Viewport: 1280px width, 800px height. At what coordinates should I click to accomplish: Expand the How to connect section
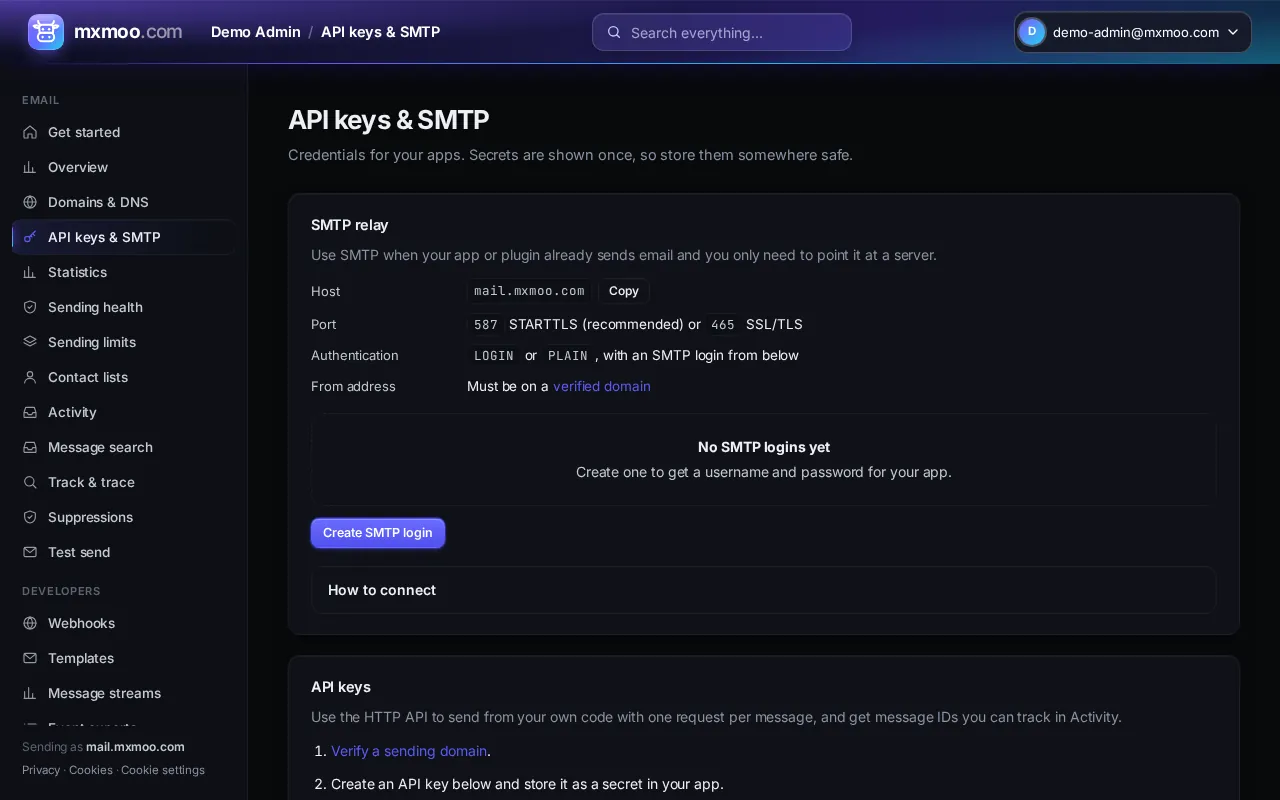click(x=764, y=590)
